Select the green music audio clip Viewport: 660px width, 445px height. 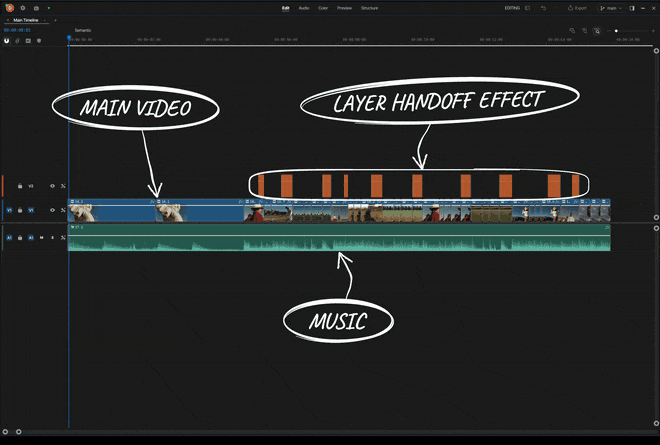point(339,238)
